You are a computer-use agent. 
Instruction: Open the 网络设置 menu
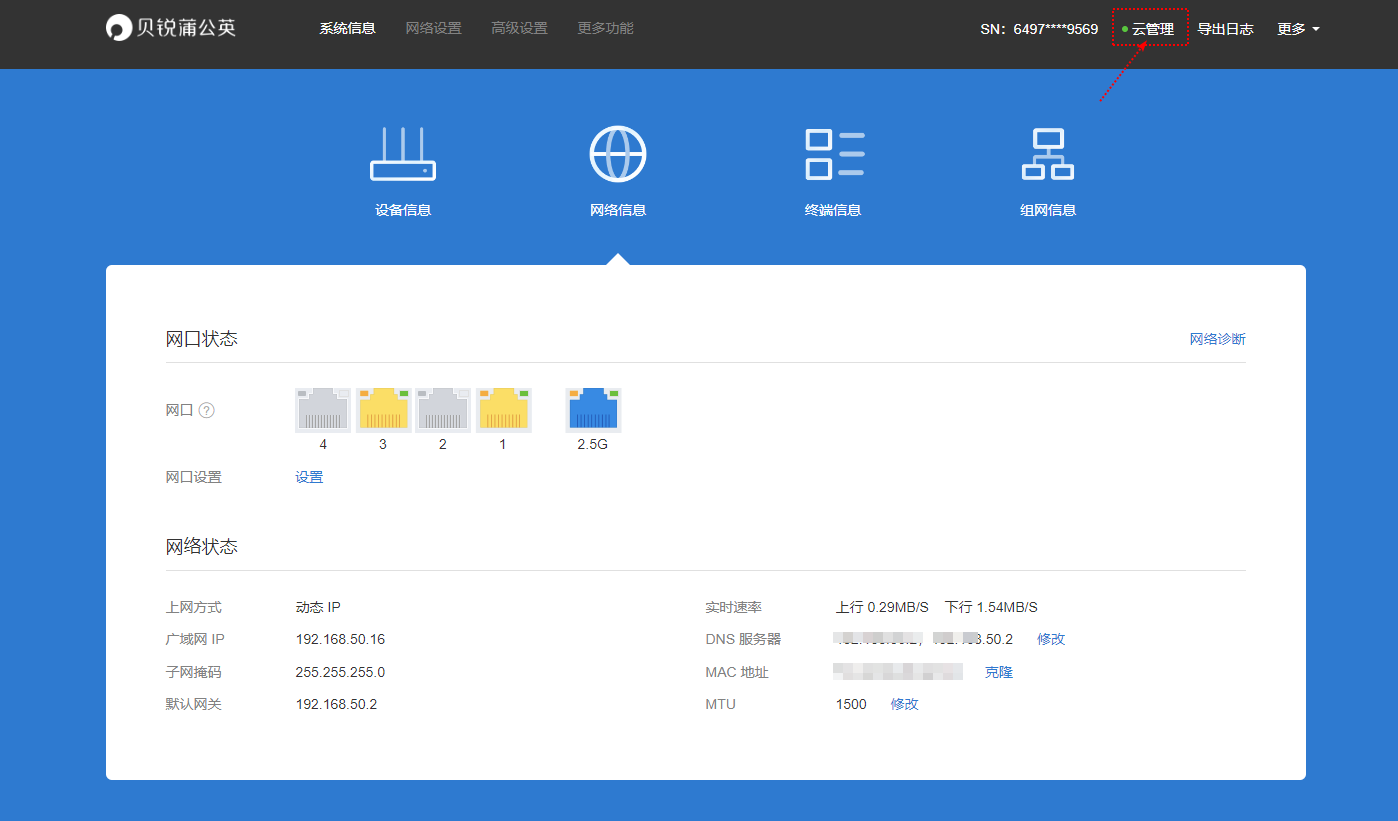coord(433,28)
